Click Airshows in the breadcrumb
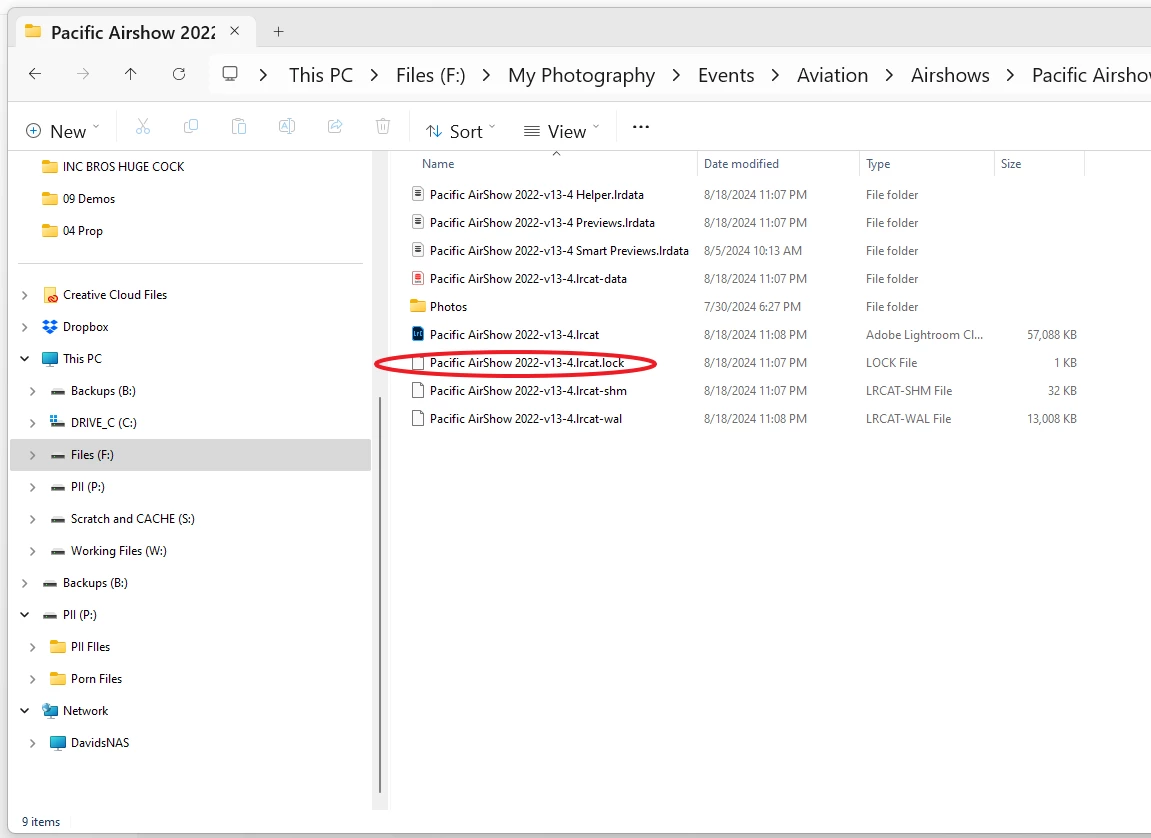Image resolution: width=1151 pixels, height=838 pixels. (950, 75)
